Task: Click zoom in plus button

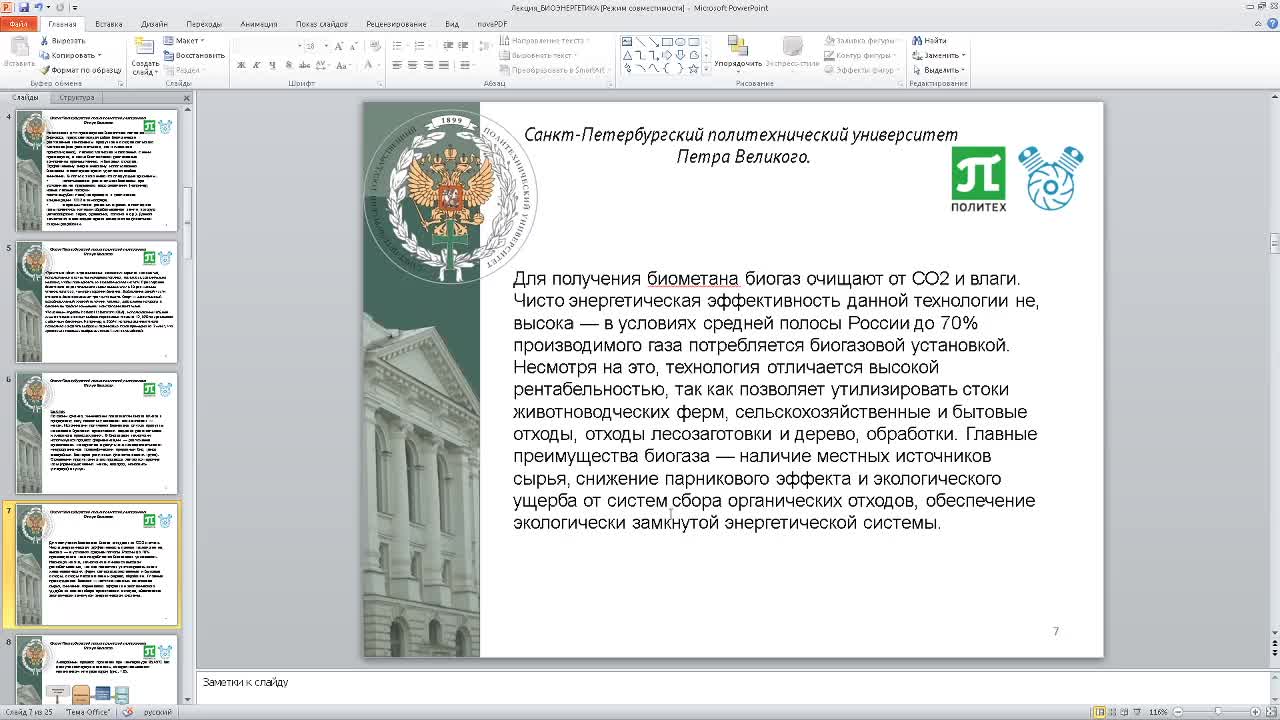Action: pos(1255,712)
